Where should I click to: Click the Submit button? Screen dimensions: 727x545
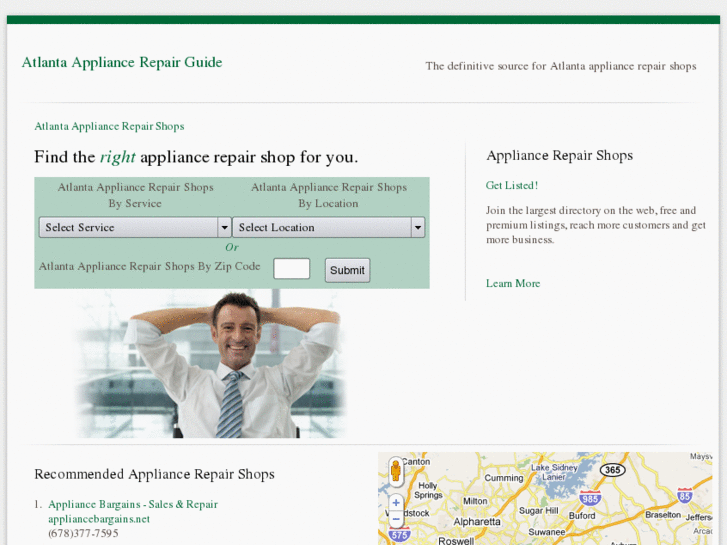tap(347, 270)
